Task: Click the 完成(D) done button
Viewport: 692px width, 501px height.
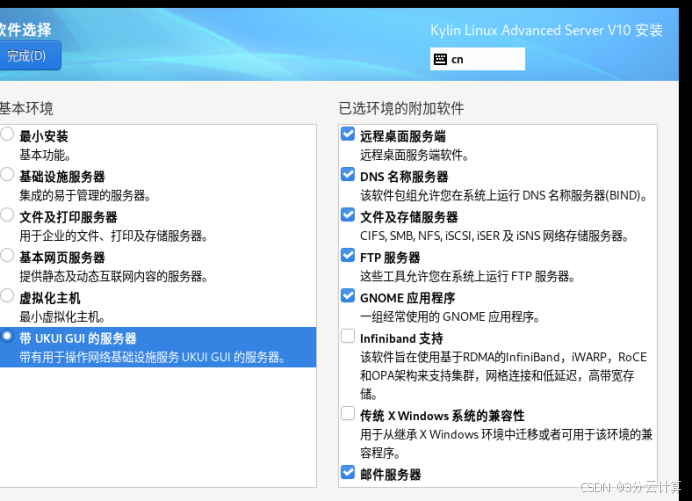Action: click(x=30, y=56)
